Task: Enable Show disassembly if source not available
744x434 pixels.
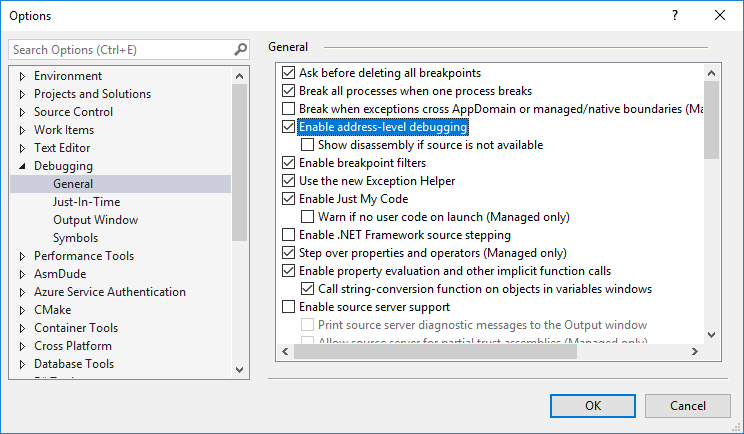Action: 307,145
